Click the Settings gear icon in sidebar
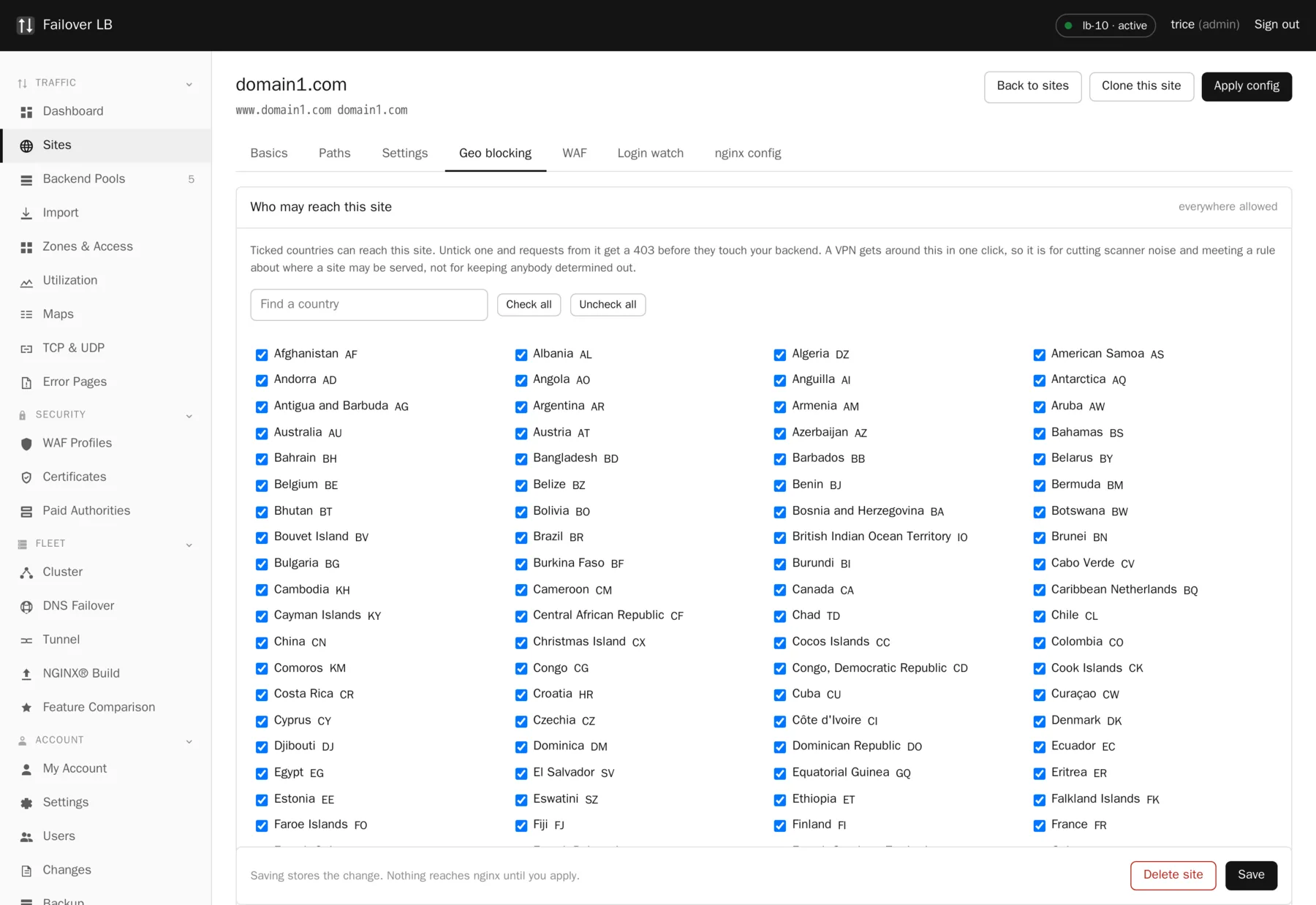This screenshot has width=1316, height=905. point(26,803)
